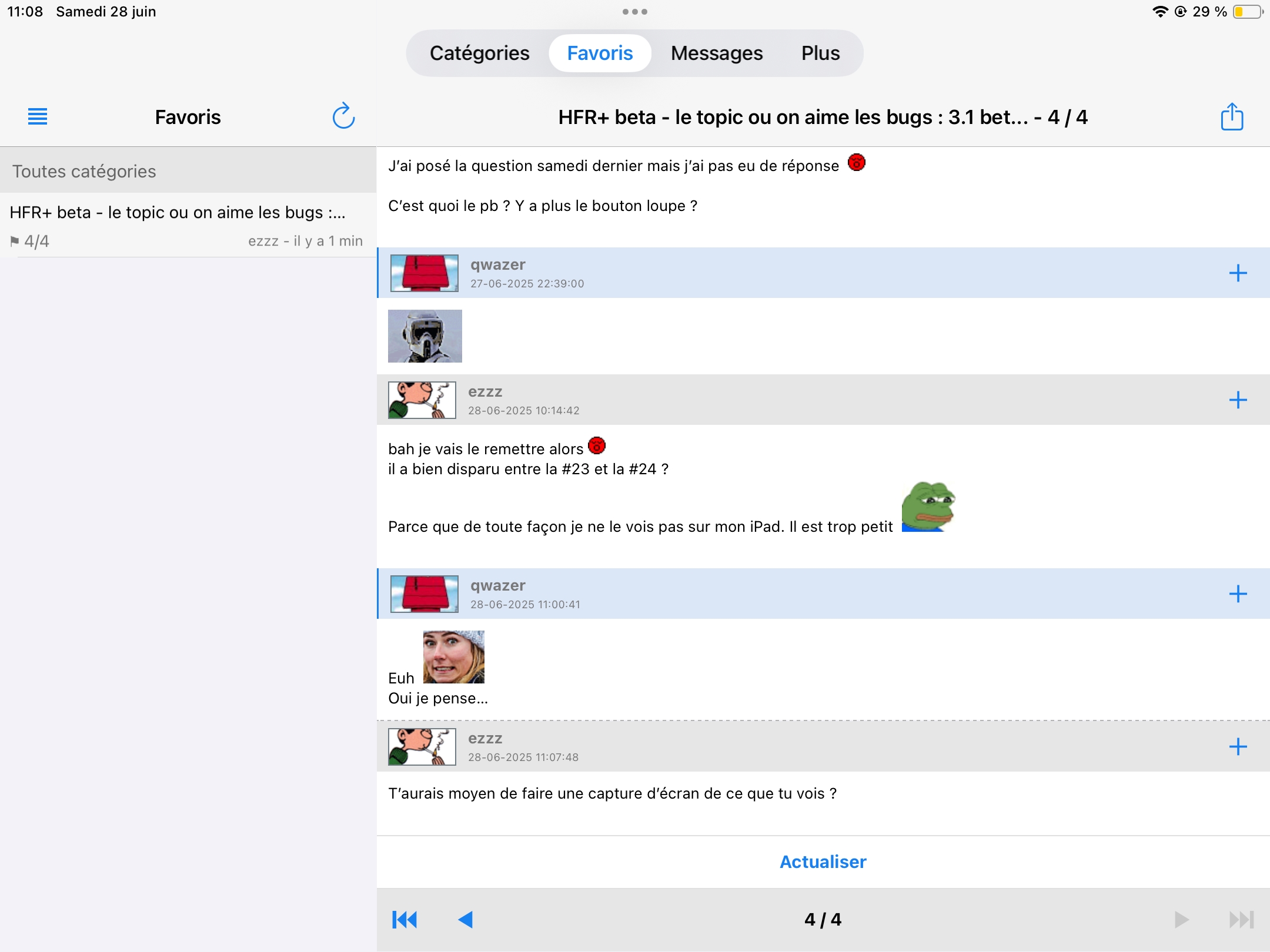1270x952 pixels.
Task: Tap qwazer's red doghouse avatar in 11:00:41 post
Action: coord(425,594)
